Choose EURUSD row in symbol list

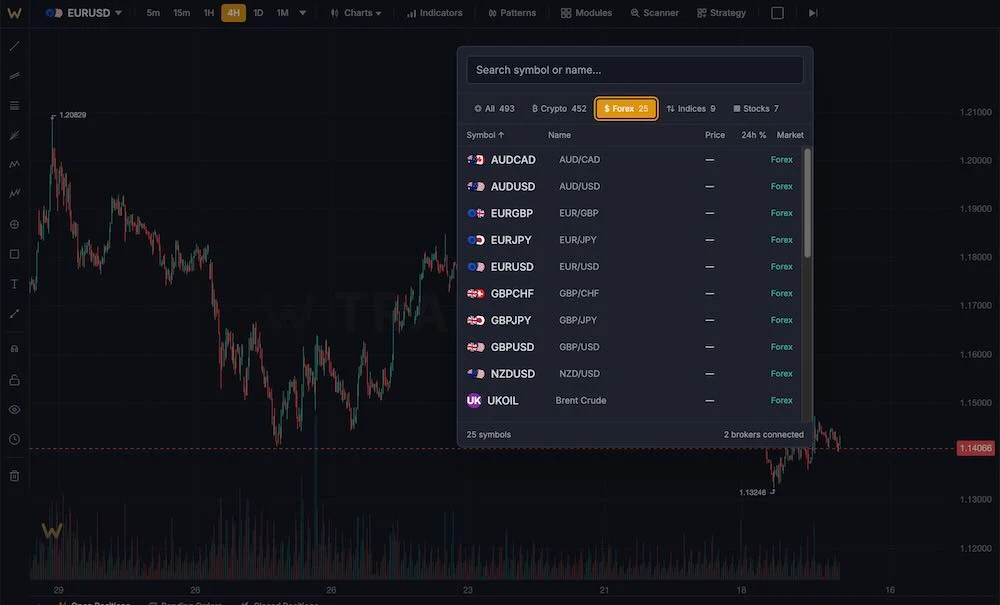[x=631, y=267]
